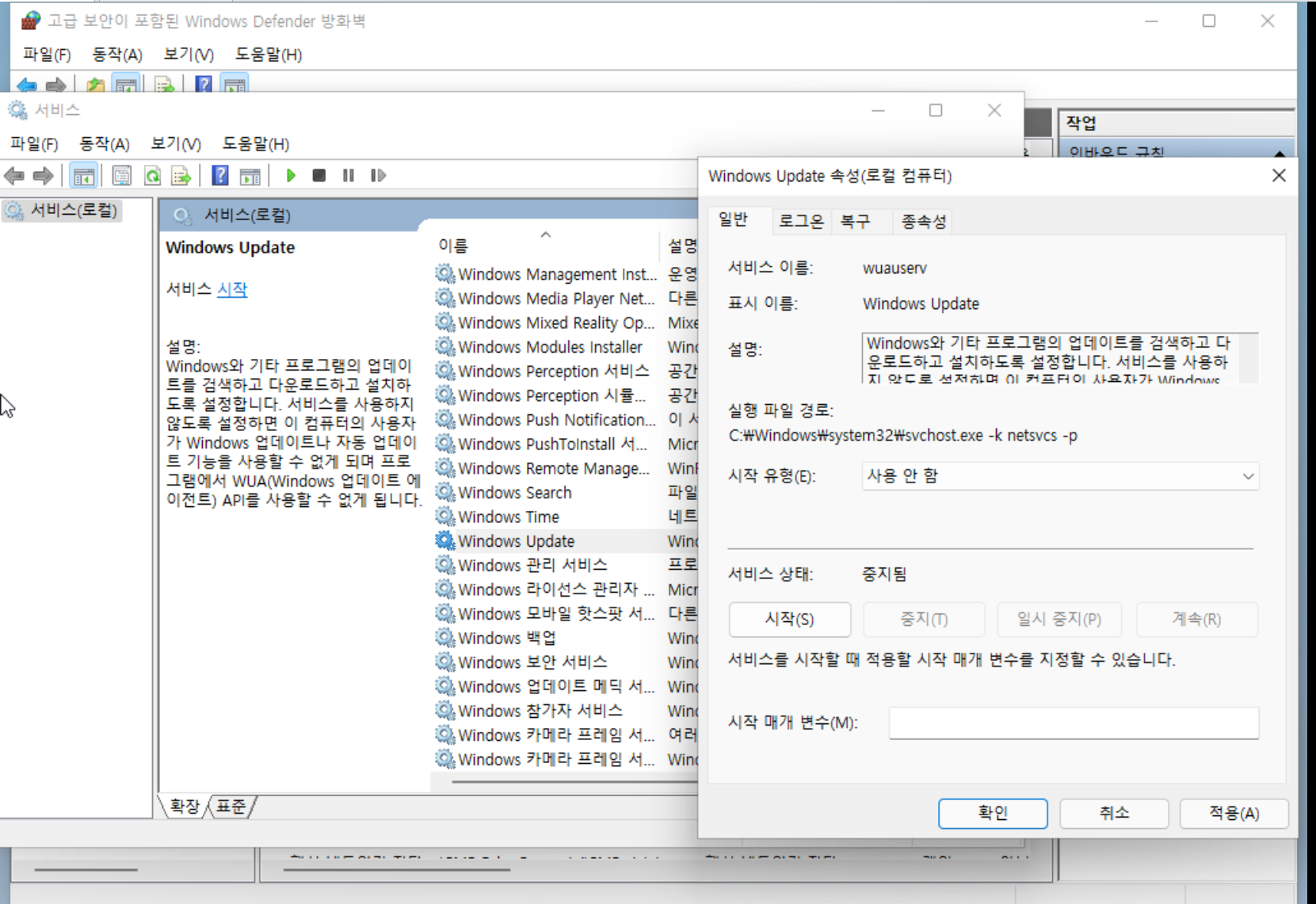Select Windows Mixed Reality Op... service row
1316x904 pixels.
(x=566, y=322)
